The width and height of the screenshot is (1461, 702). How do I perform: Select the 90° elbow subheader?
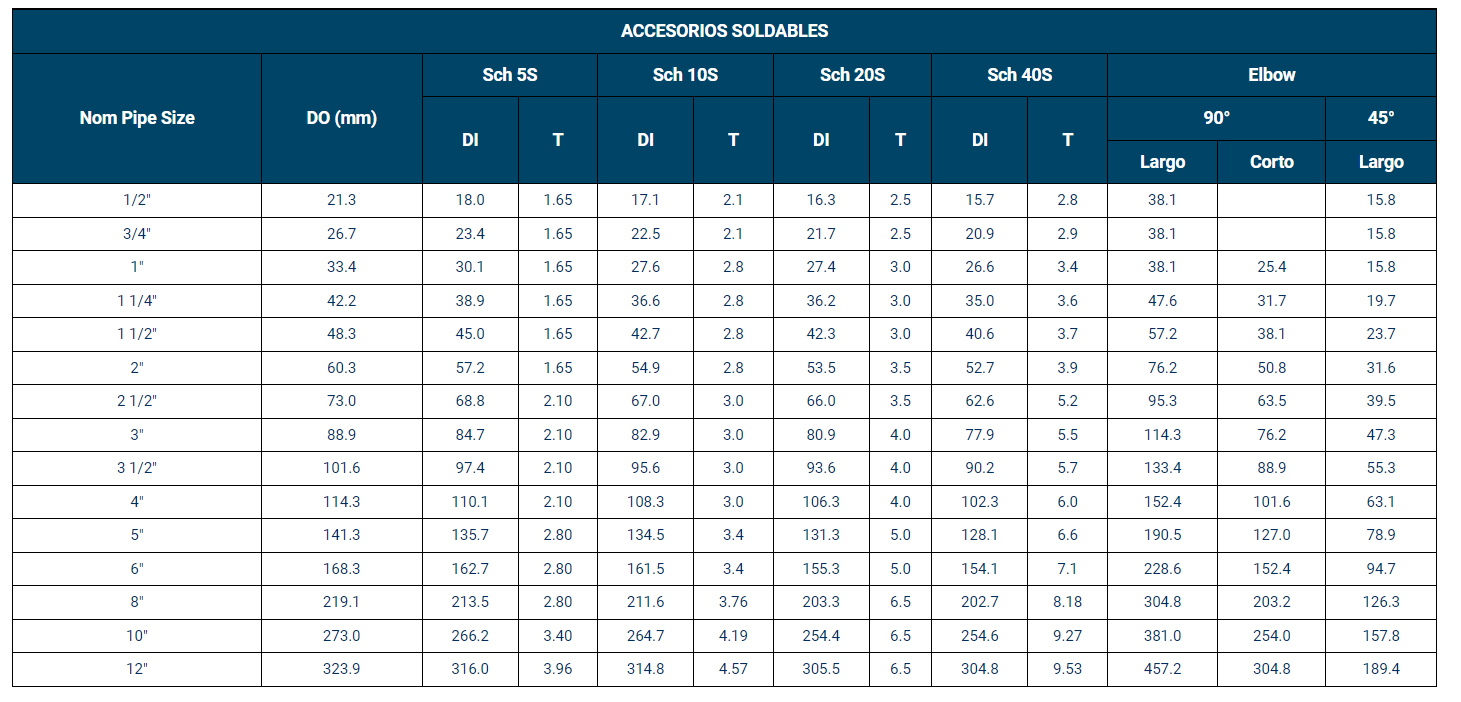1216,118
